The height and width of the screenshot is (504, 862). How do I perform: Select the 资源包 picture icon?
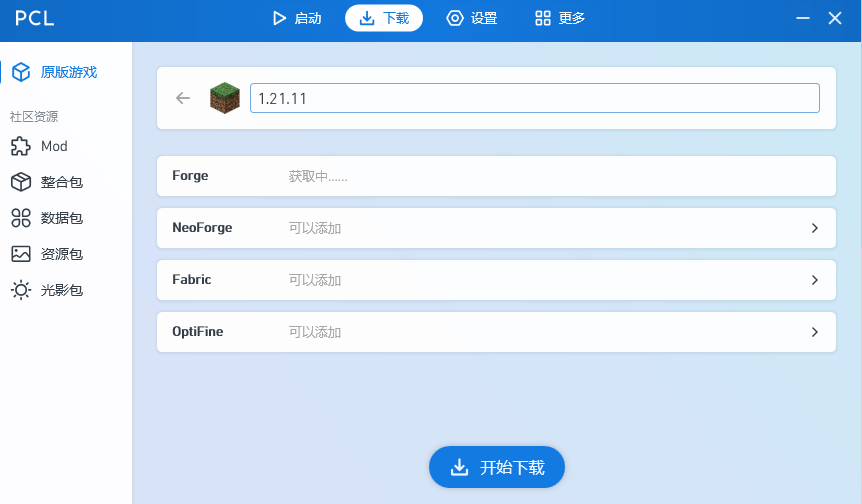coord(21,254)
